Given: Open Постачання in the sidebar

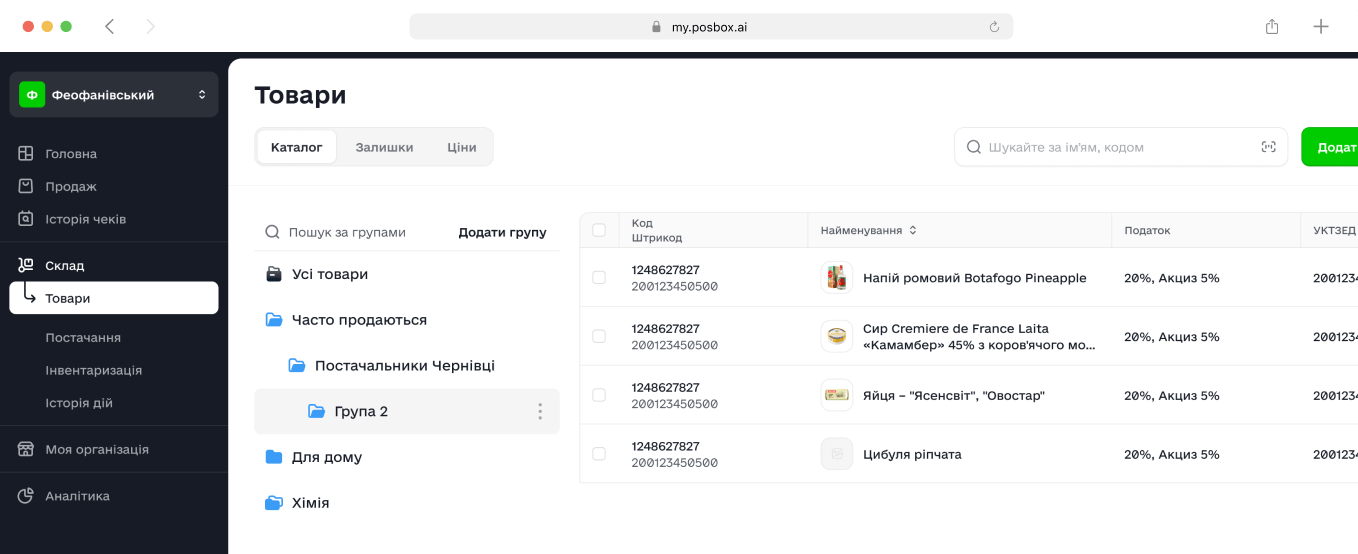Looking at the screenshot, I should click(x=83, y=338).
